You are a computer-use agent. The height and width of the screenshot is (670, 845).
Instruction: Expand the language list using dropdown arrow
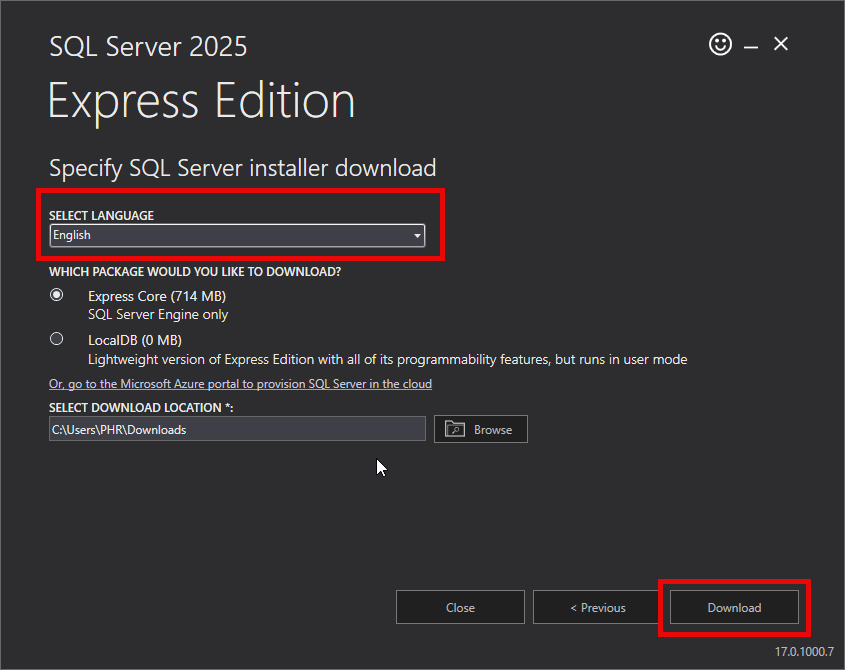tap(417, 236)
